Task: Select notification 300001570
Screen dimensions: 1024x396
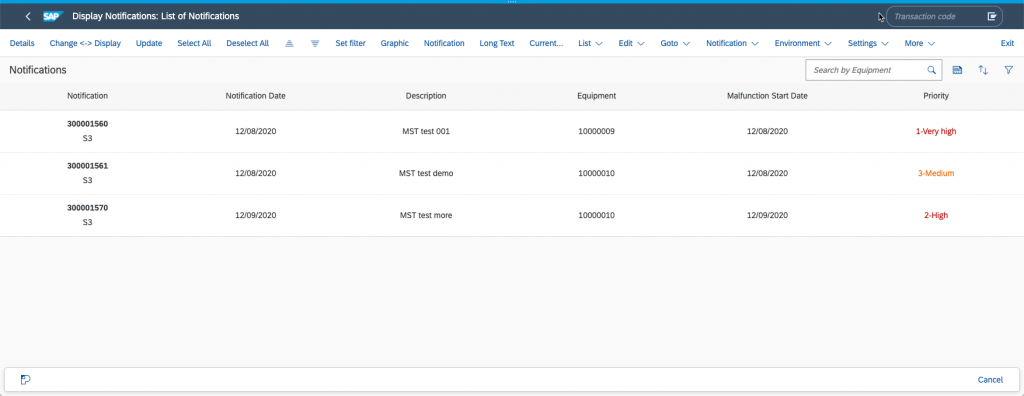Action: click(x=88, y=208)
